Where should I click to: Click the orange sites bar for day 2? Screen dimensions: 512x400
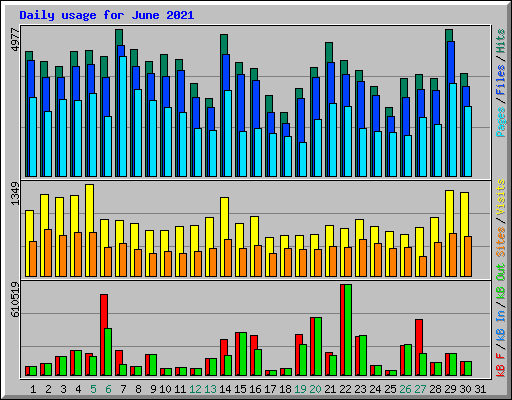coord(48,253)
